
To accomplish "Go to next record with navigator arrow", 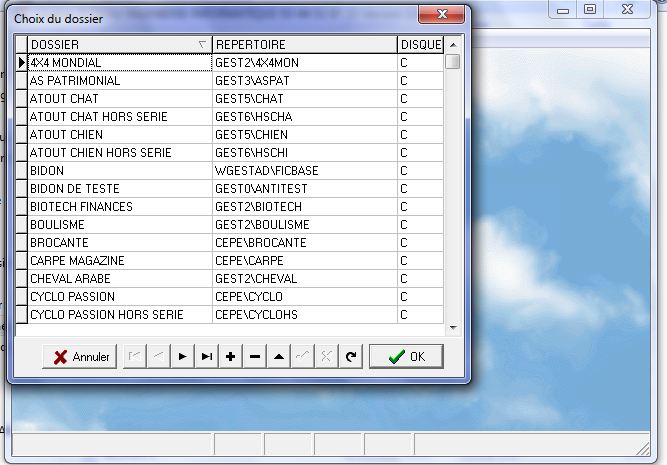I will pyautogui.click(x=182, y=357).
